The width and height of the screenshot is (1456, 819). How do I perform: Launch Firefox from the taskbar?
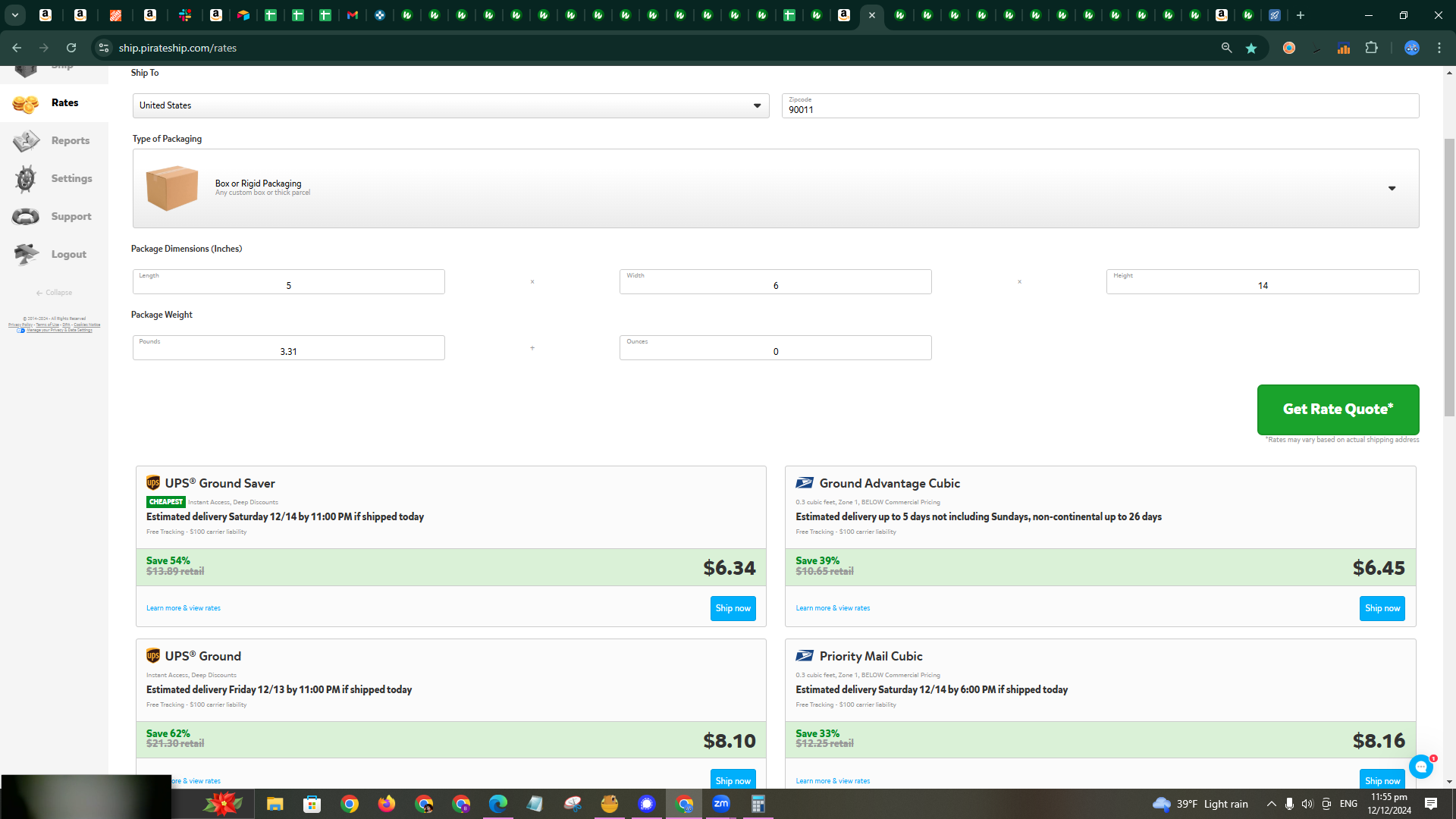pyautogui.click(x=387, y=804)
